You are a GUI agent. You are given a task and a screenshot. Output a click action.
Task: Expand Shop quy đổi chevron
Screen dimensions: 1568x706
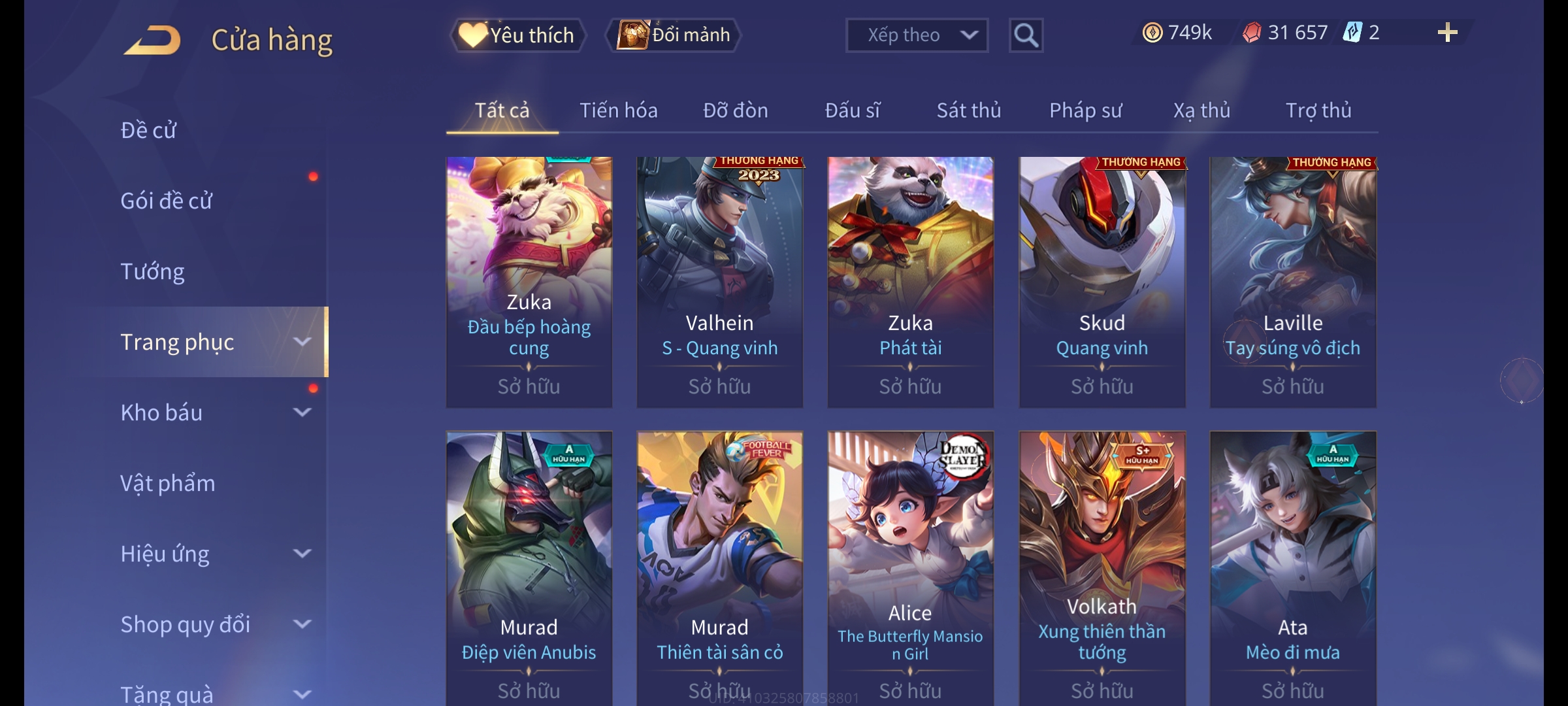click(x=302, y=624)
